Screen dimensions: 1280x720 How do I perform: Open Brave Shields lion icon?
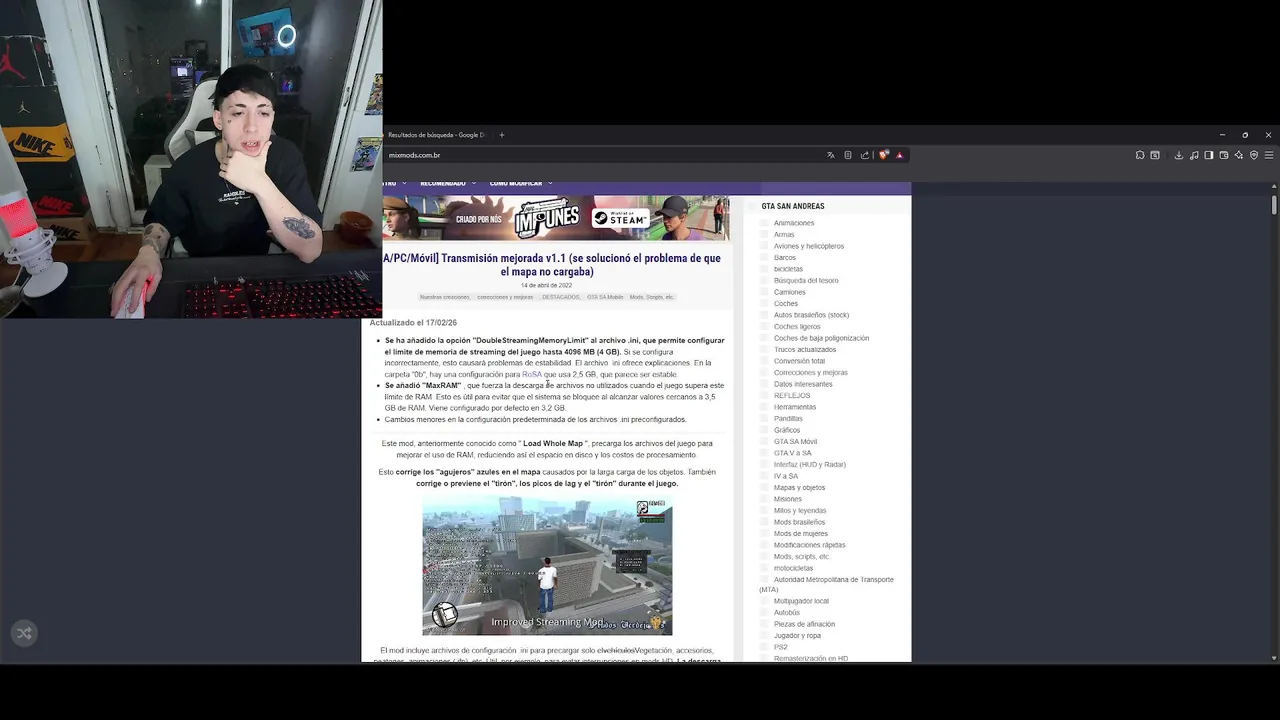pyautogui.click(x=883, y=155)
